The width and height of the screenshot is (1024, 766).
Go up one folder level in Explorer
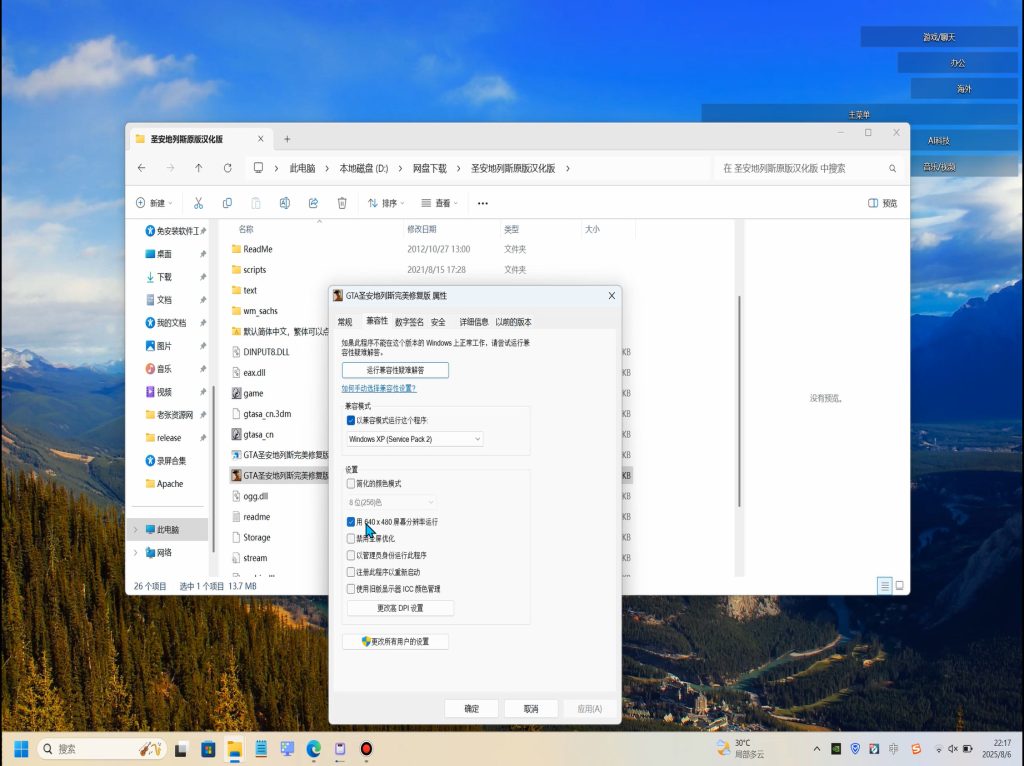click(199, 168)
